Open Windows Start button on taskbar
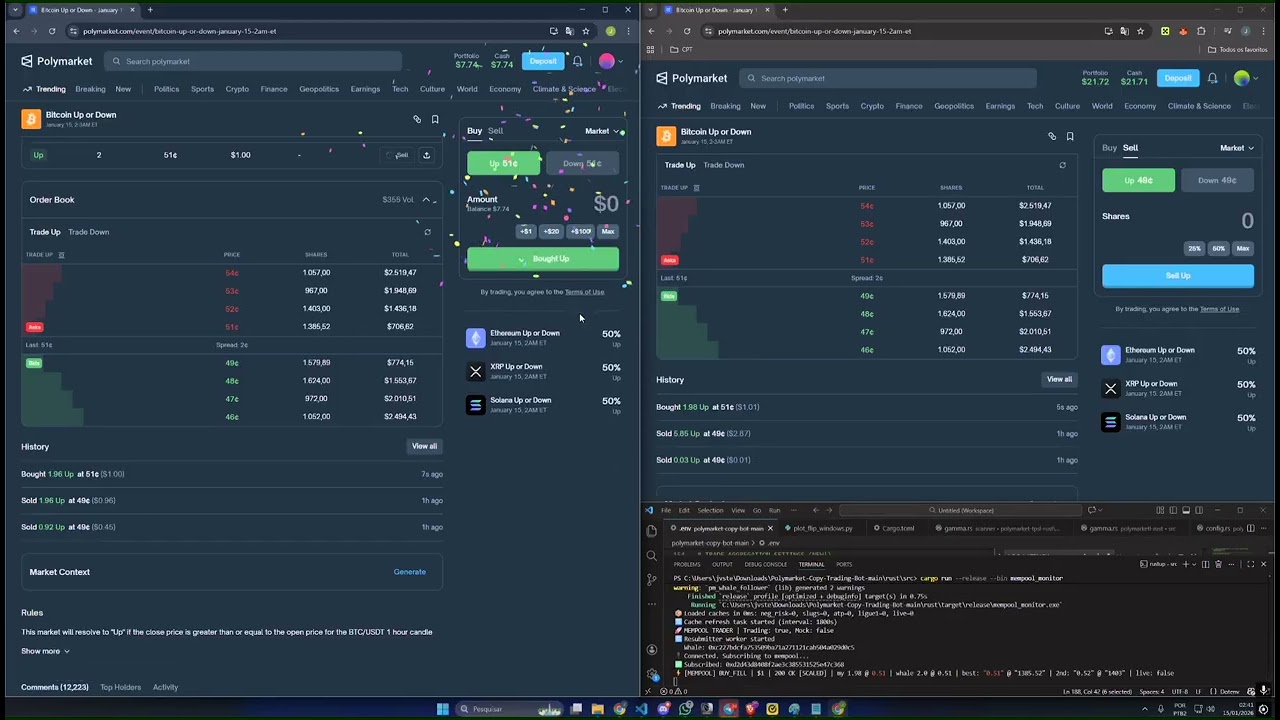1280x720 pixels. pyautogui.click(x=442, y=709)
